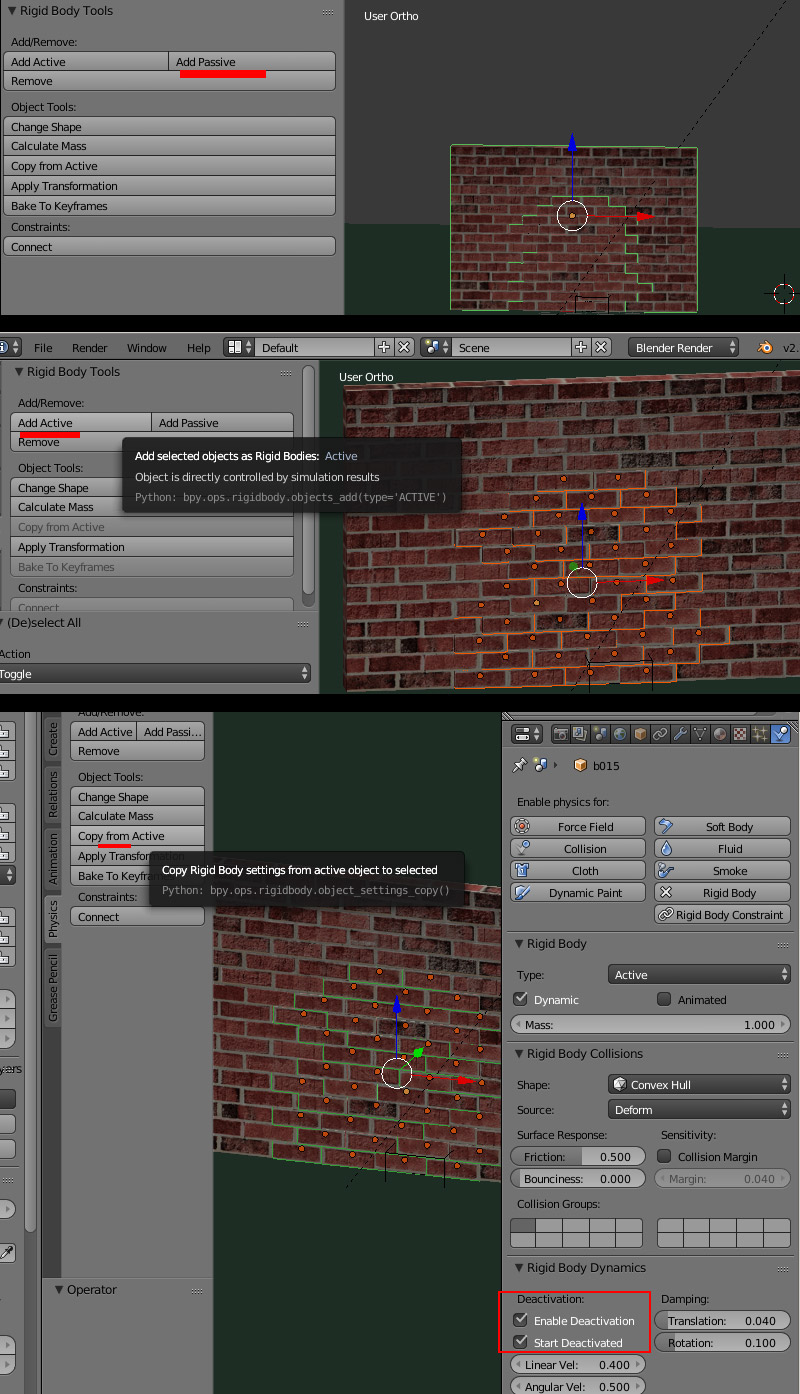
Task: Open the Object properties cube tab
Action: [640, 734]
